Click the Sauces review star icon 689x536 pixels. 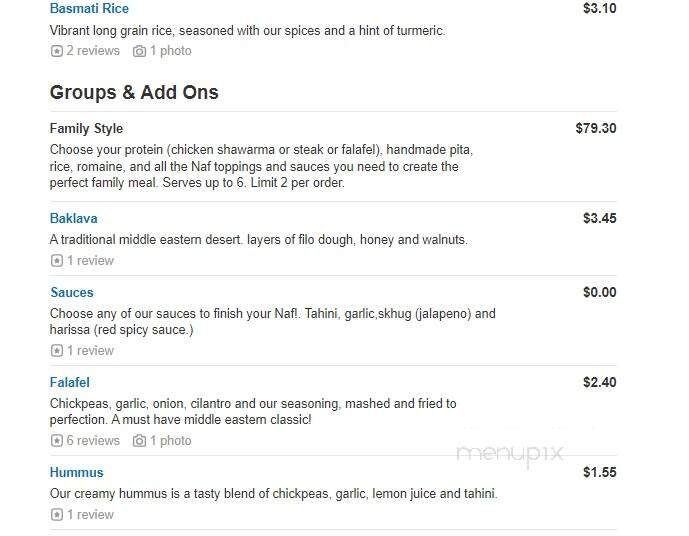pyautogui.click(x=56, y=351)
